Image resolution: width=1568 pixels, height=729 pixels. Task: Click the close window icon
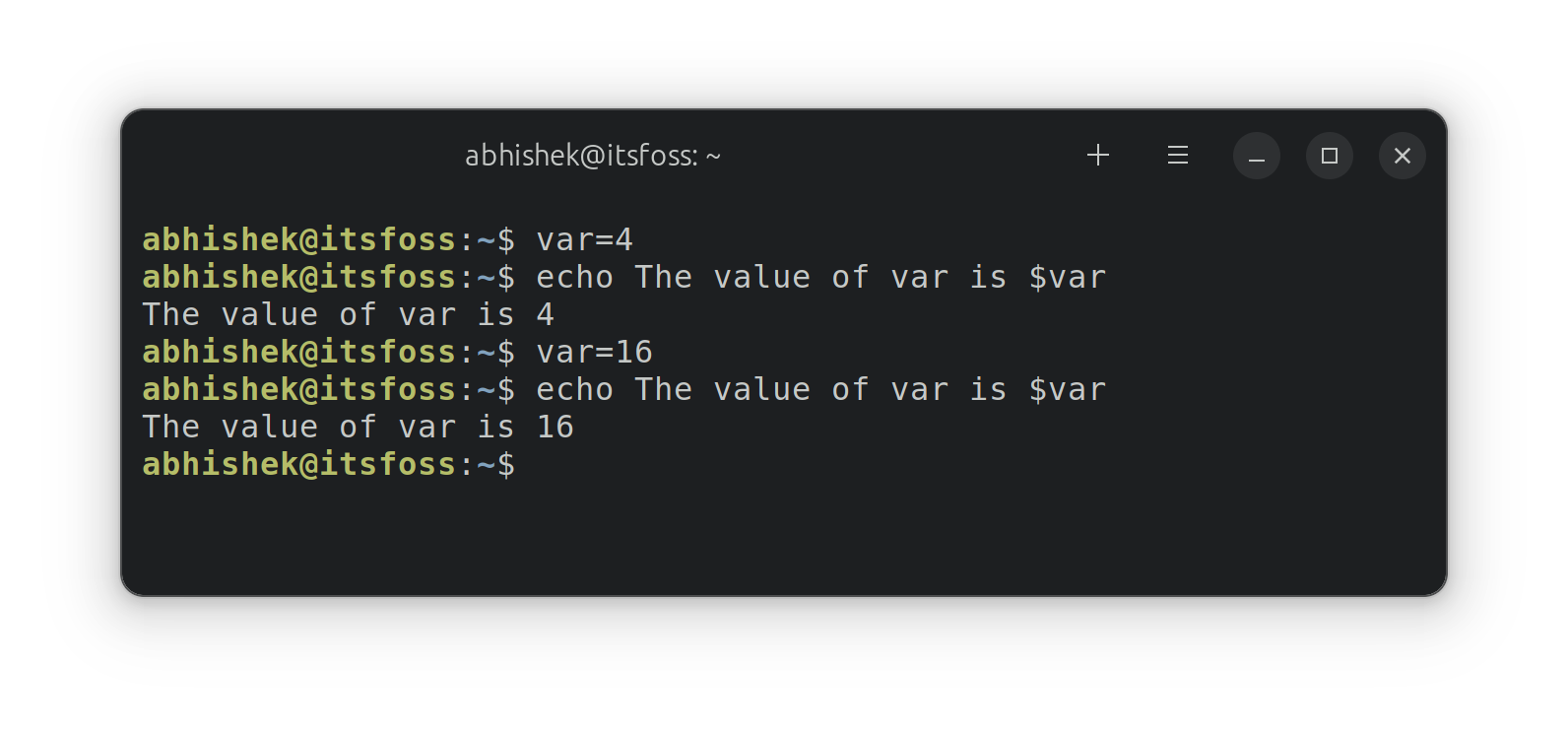(x=1402, y=155)
